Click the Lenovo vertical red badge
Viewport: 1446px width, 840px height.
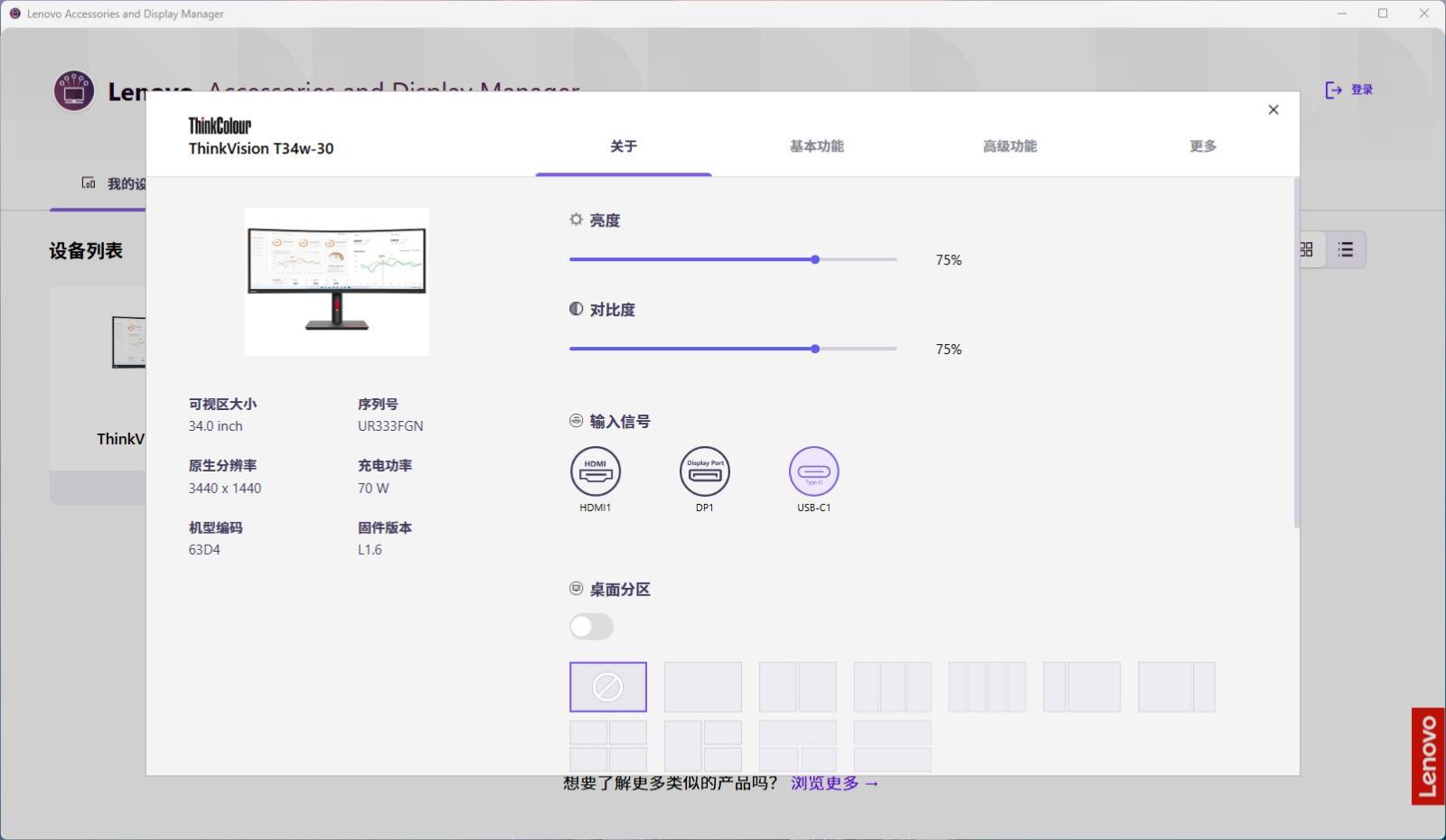point(1428,756)
